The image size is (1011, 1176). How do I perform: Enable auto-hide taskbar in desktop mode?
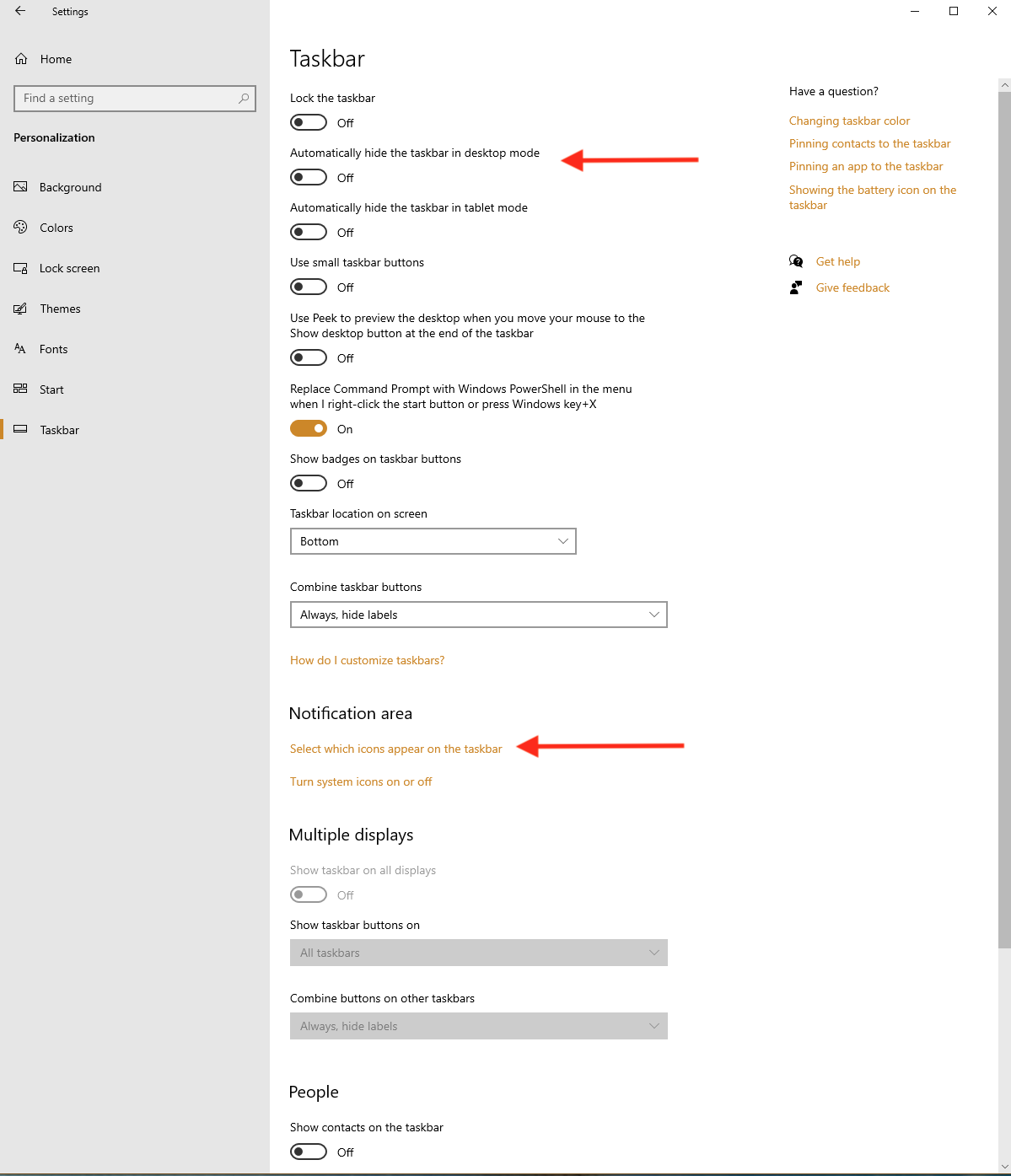tap(309, 178)
